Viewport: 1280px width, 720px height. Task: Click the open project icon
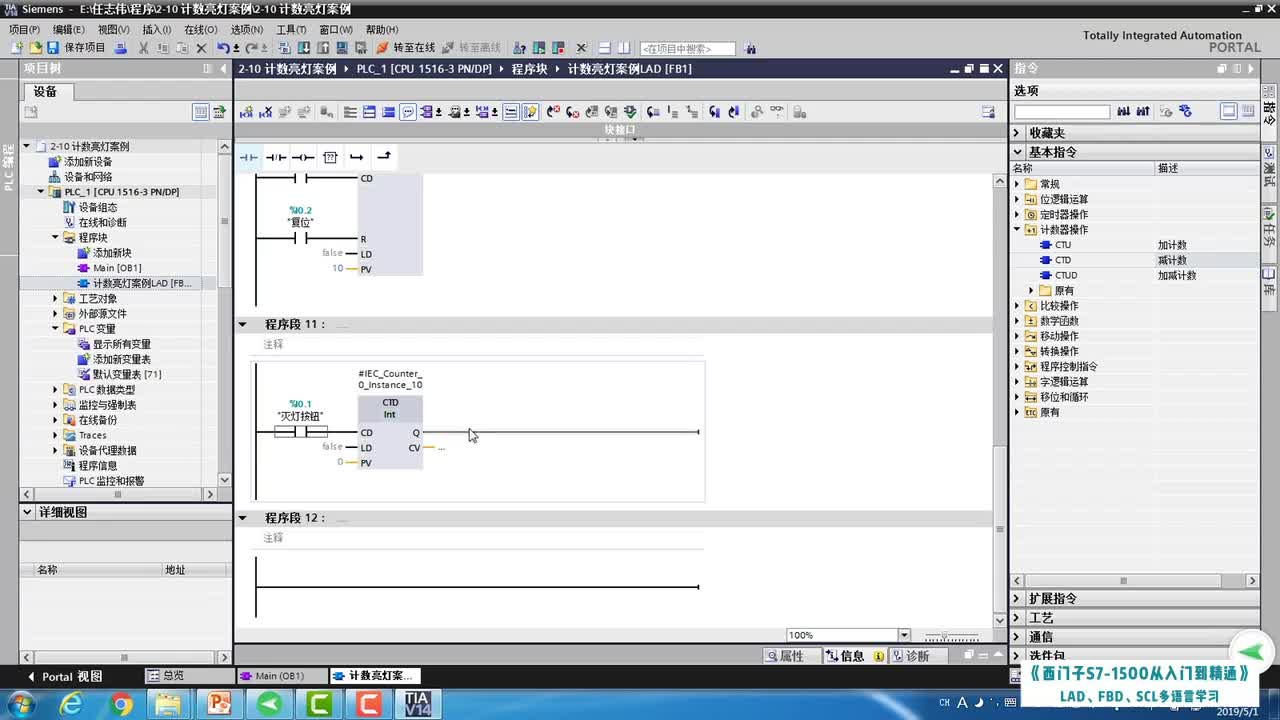coord(35,48)
